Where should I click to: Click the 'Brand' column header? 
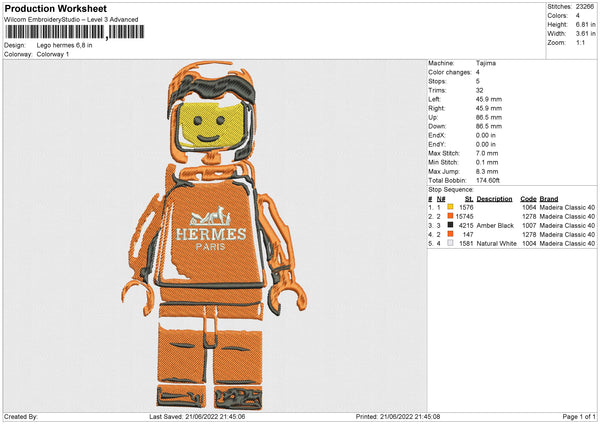click(x=549, y=199)
